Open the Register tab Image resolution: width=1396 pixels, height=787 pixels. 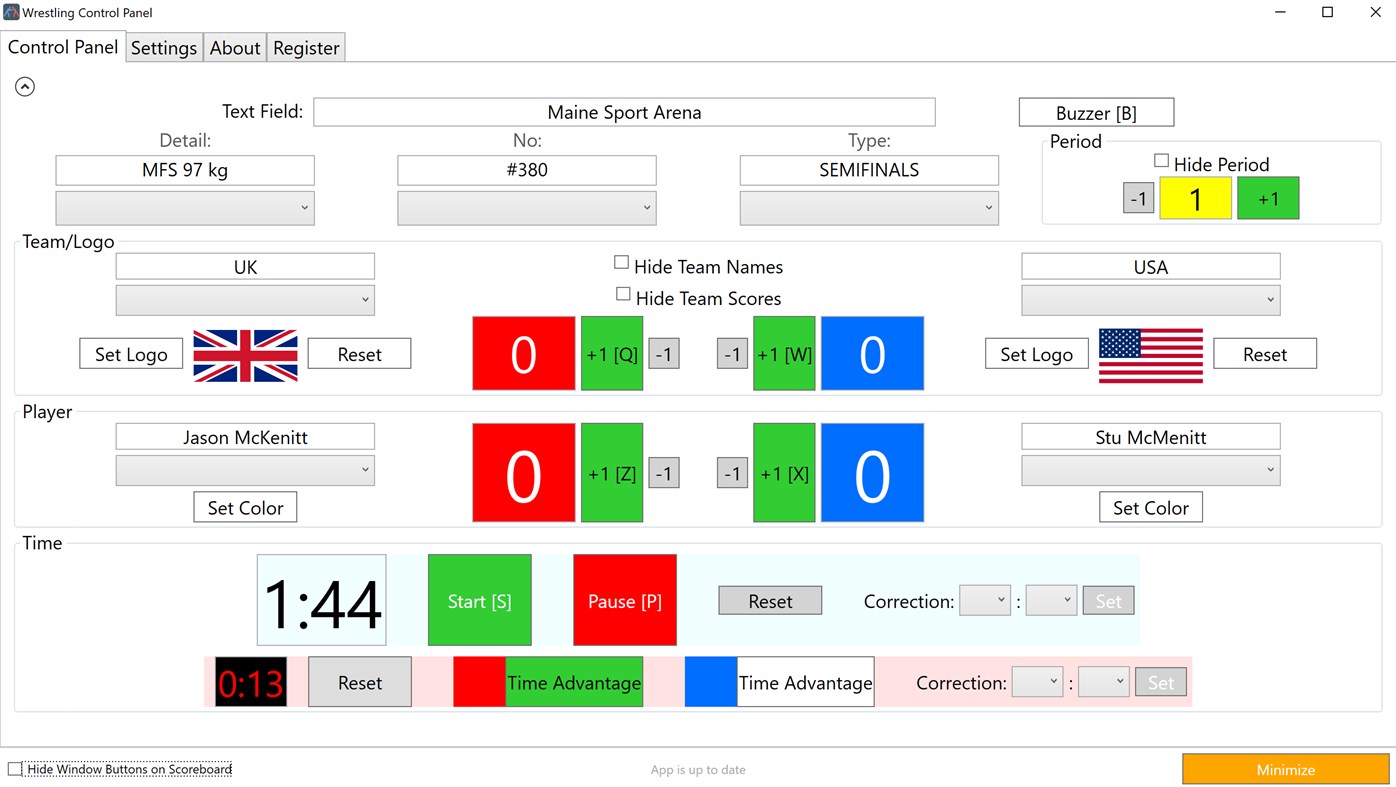point(305,47)
